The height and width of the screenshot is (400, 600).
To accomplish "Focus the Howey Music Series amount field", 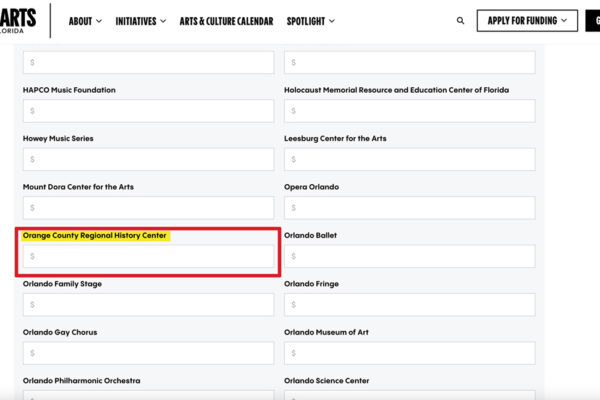I will tap(148, 159).
